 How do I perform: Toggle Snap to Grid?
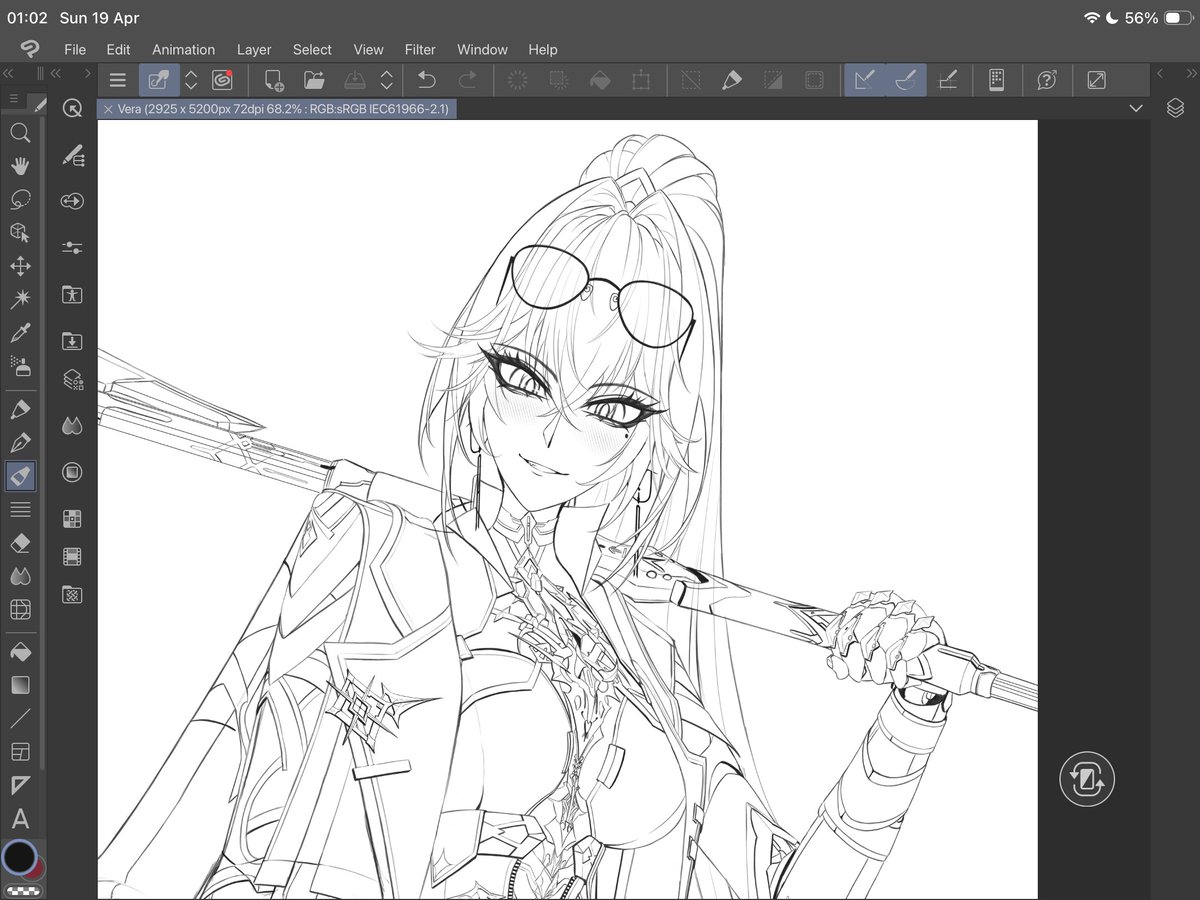coord(948,80)
